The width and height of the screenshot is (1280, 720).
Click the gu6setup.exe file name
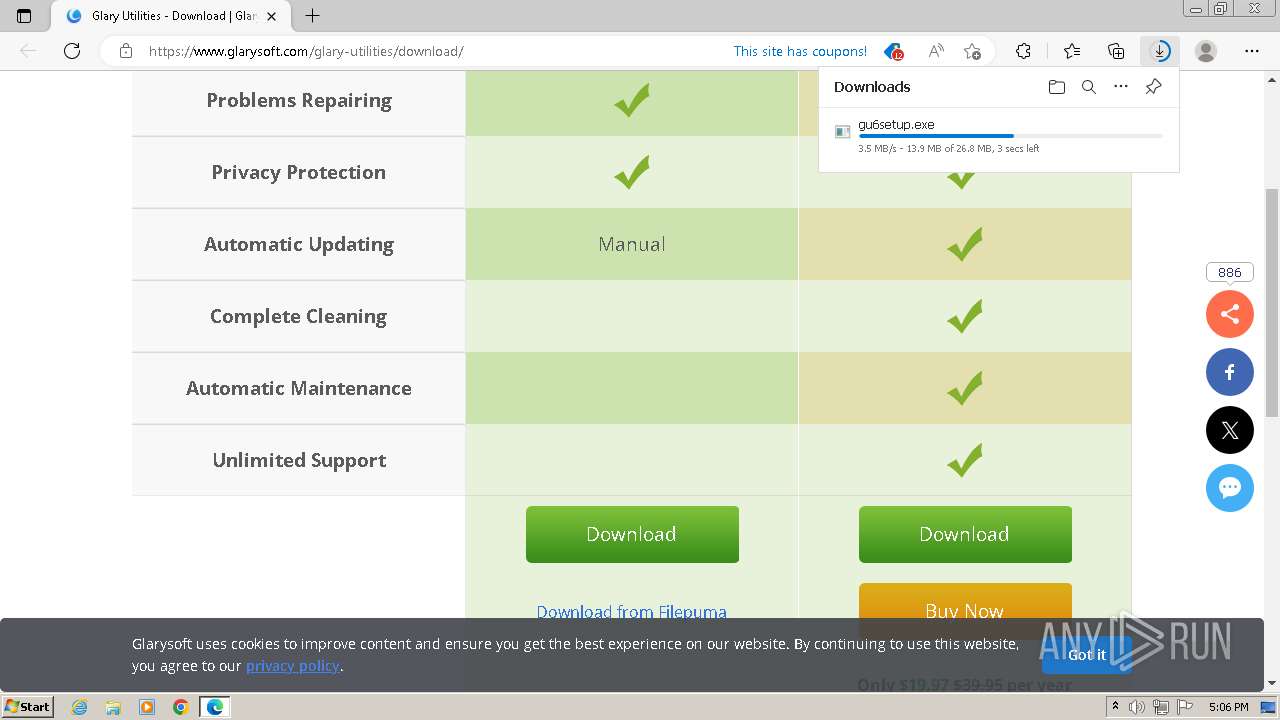coord(896,125)
